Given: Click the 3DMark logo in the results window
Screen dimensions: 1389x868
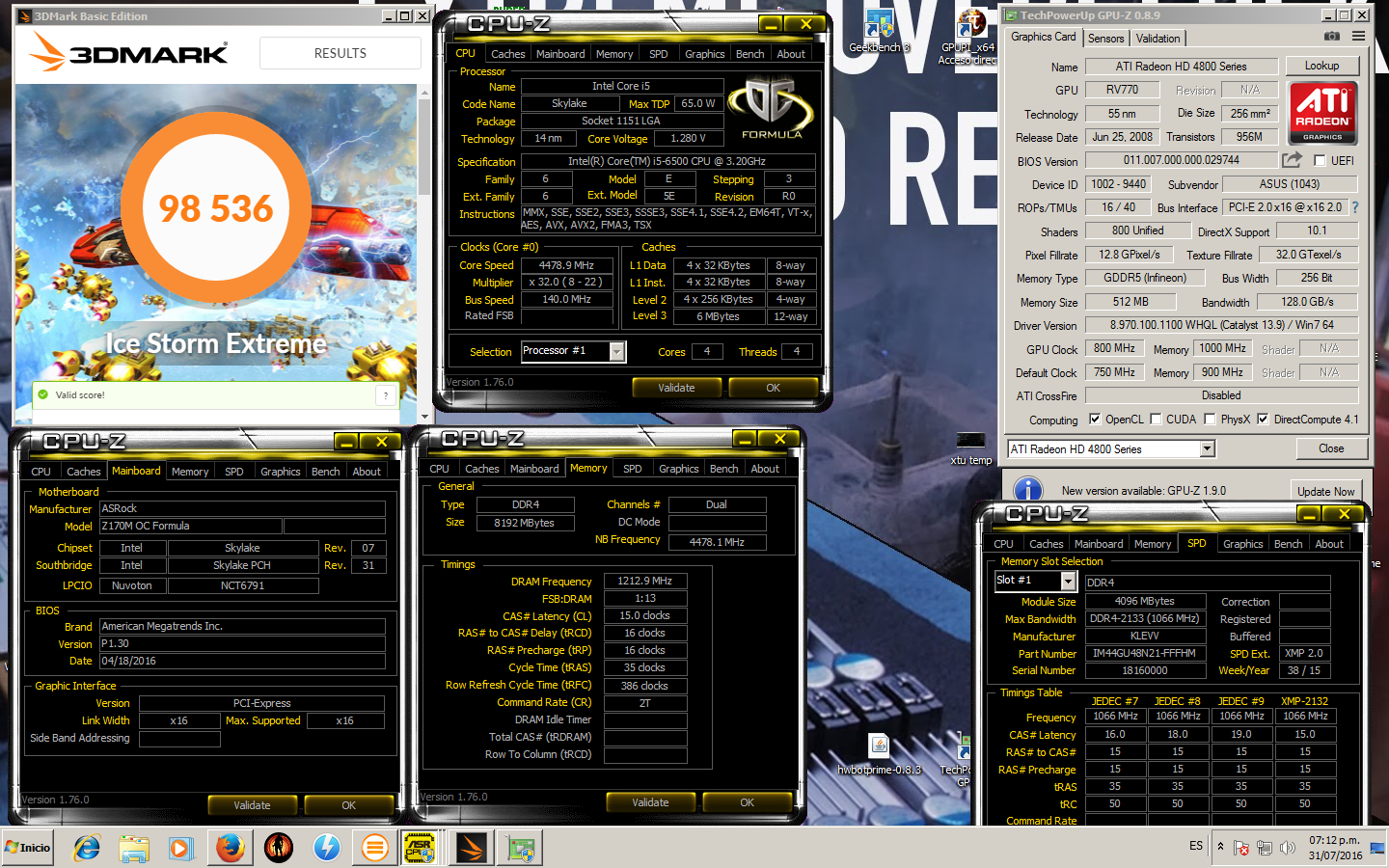Looking at the screenshot, I should point(129,52).
